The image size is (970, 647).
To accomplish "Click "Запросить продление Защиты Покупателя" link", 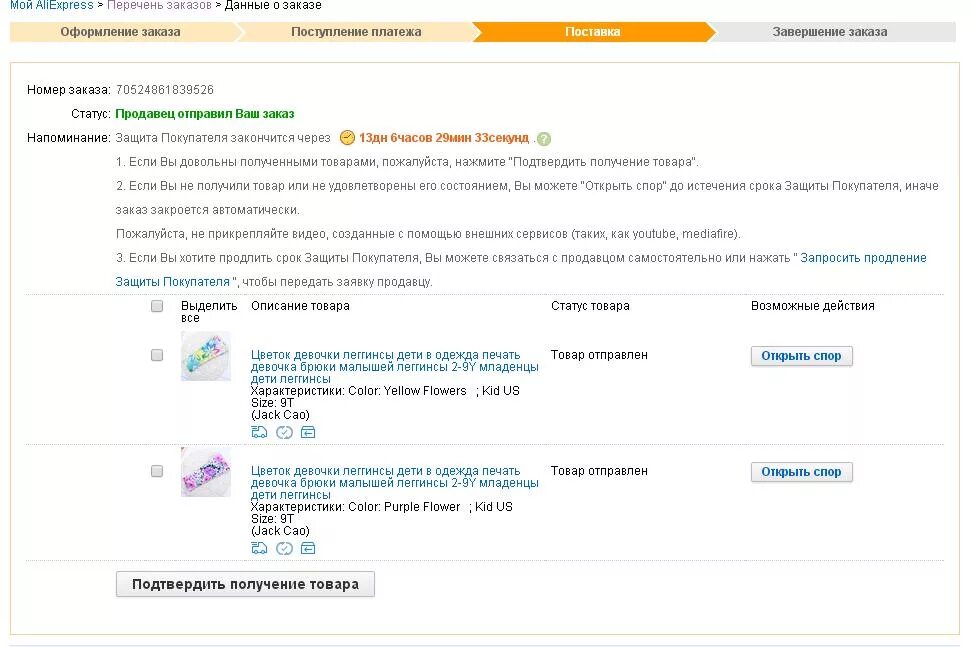I will pyautogui.click(x=863, y=258).
